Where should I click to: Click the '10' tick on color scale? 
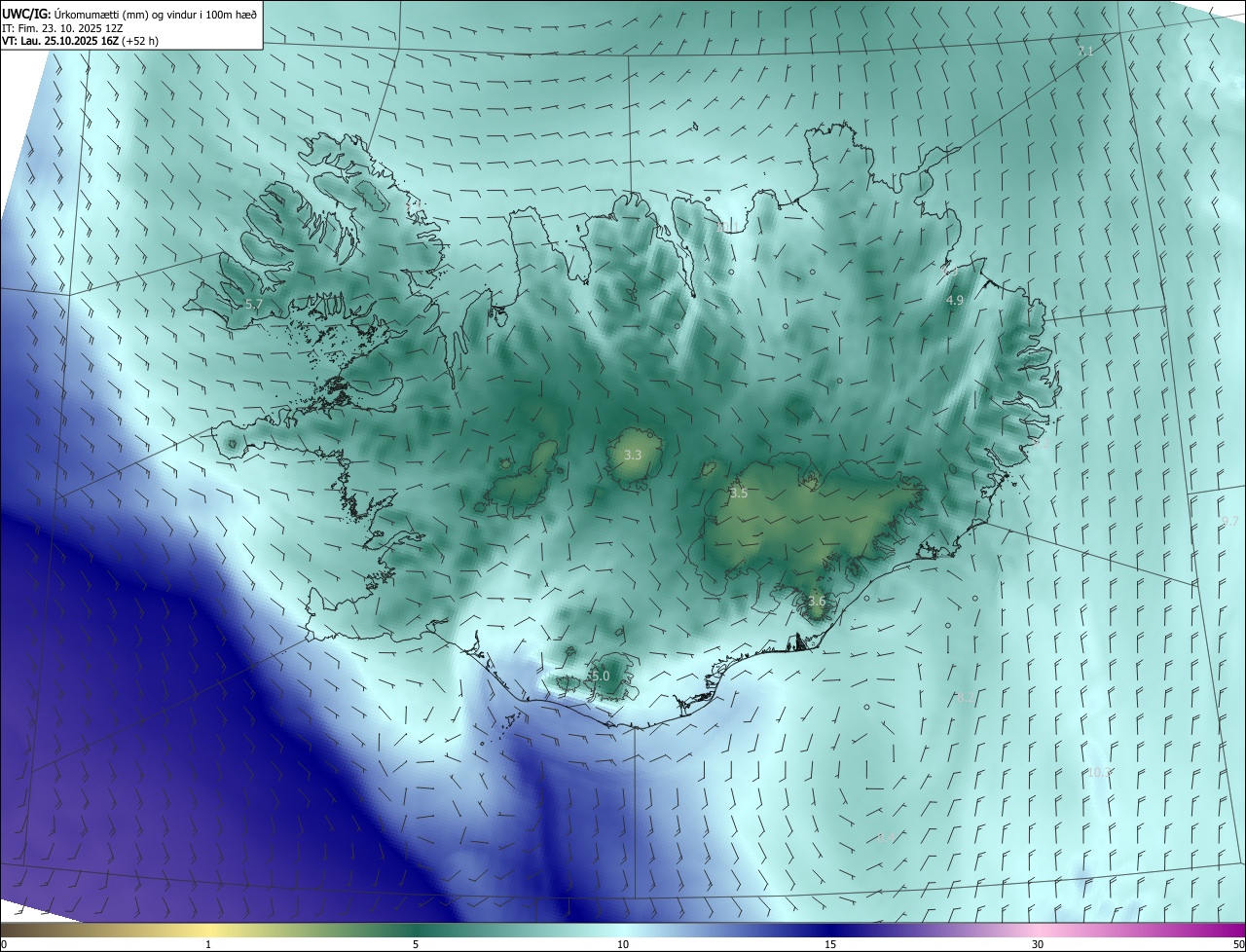pos(623,944)
